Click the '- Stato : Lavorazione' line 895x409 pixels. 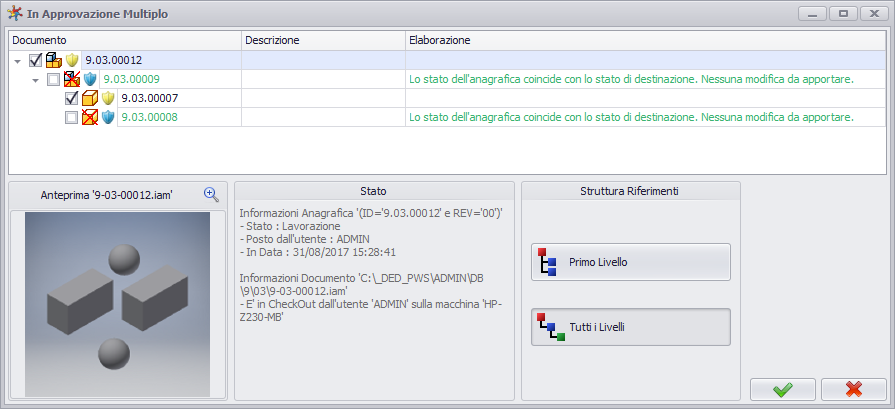click(x=290, y=226)
